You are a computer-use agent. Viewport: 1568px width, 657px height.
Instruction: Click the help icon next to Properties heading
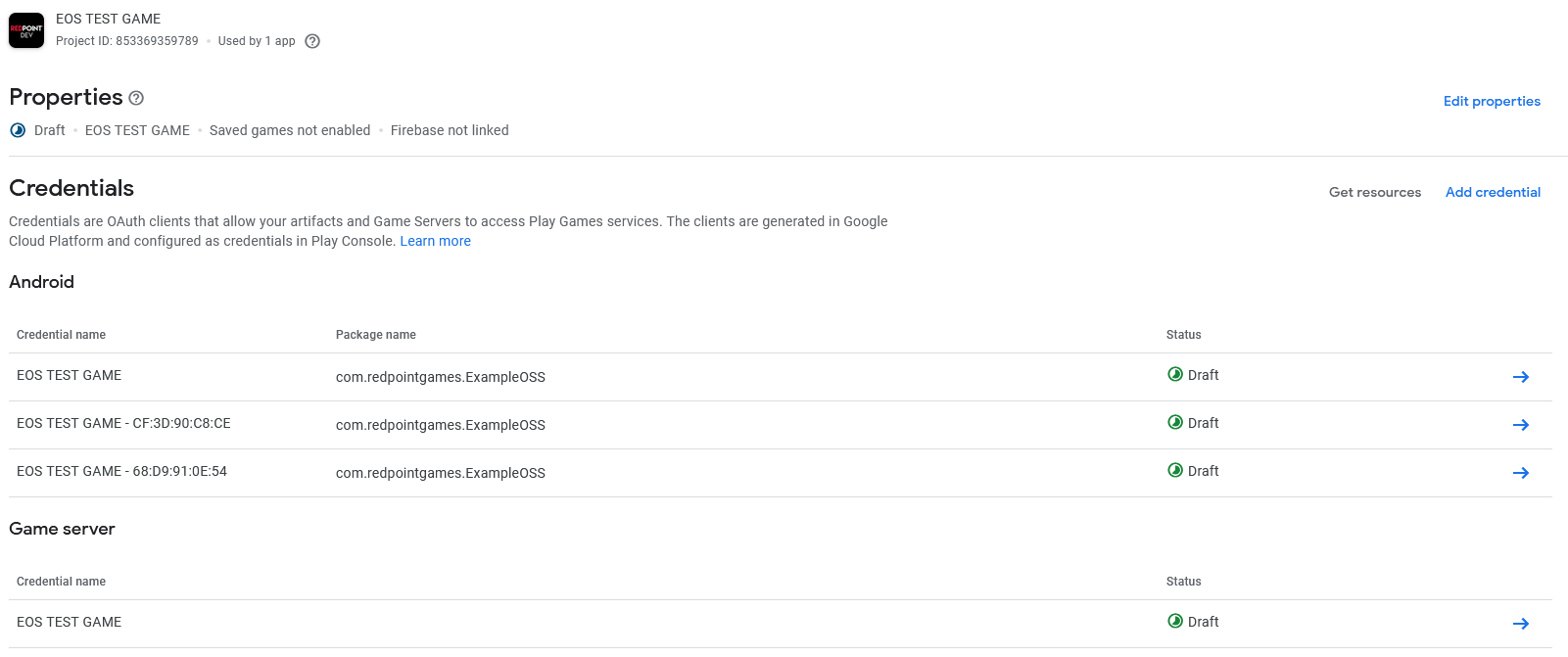tap(136, 98)
